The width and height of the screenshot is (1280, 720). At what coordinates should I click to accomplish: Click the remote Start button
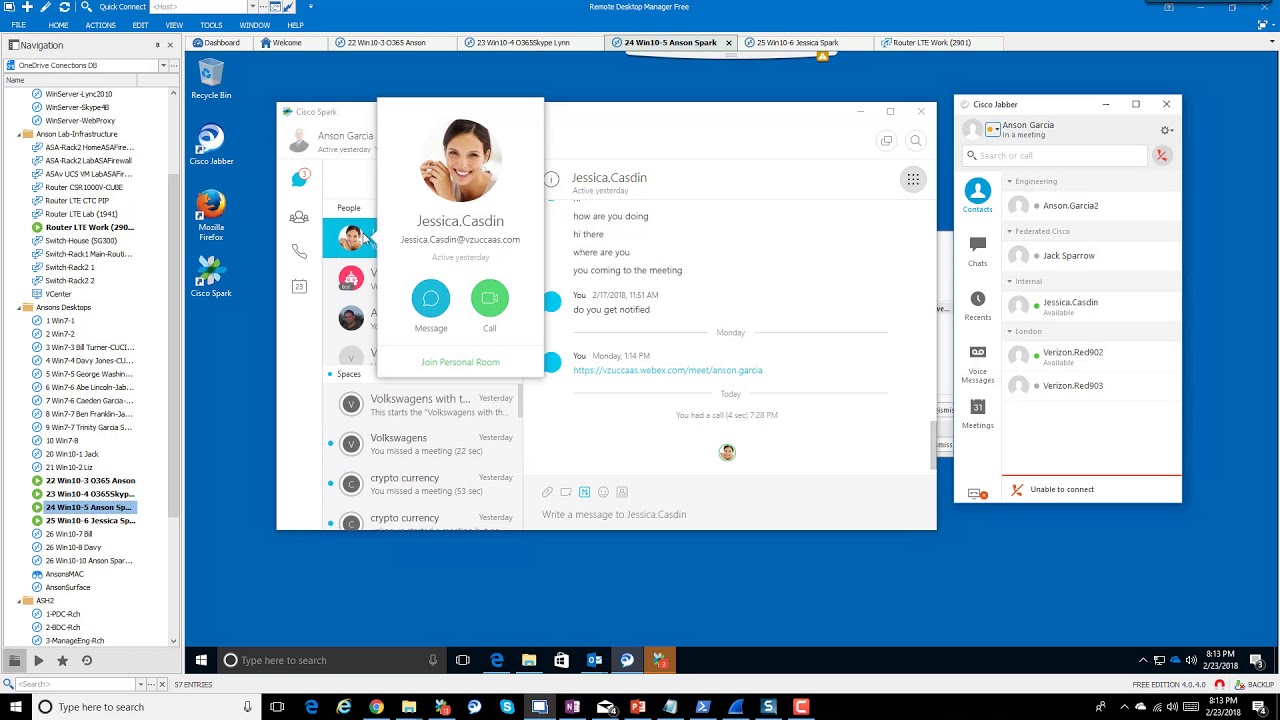coord(201,660)
